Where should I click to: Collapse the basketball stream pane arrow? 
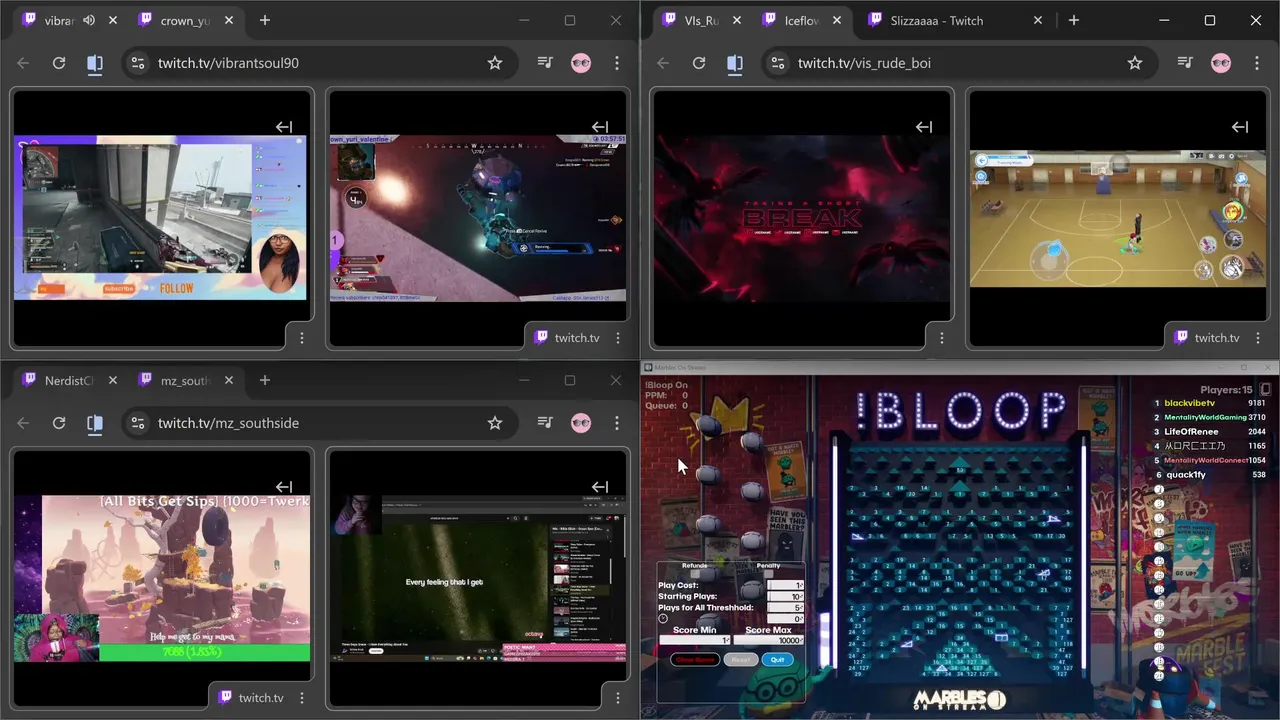click(1240, 127)
